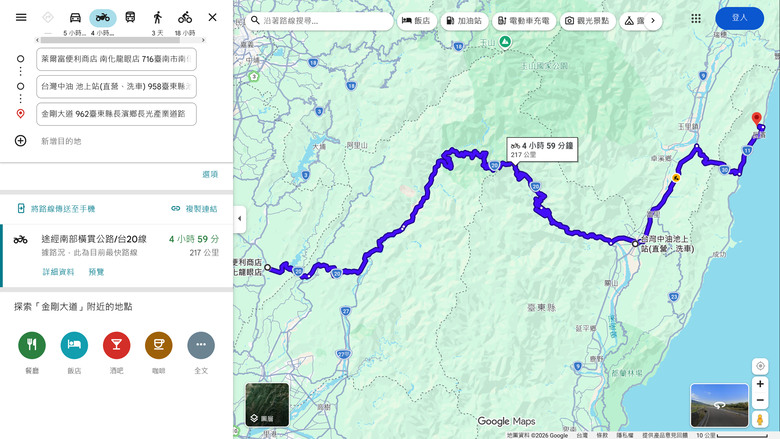The width and height of the screenshot is (780, 439).
Task: Open route 選項 options
Action: click(210, 175)
